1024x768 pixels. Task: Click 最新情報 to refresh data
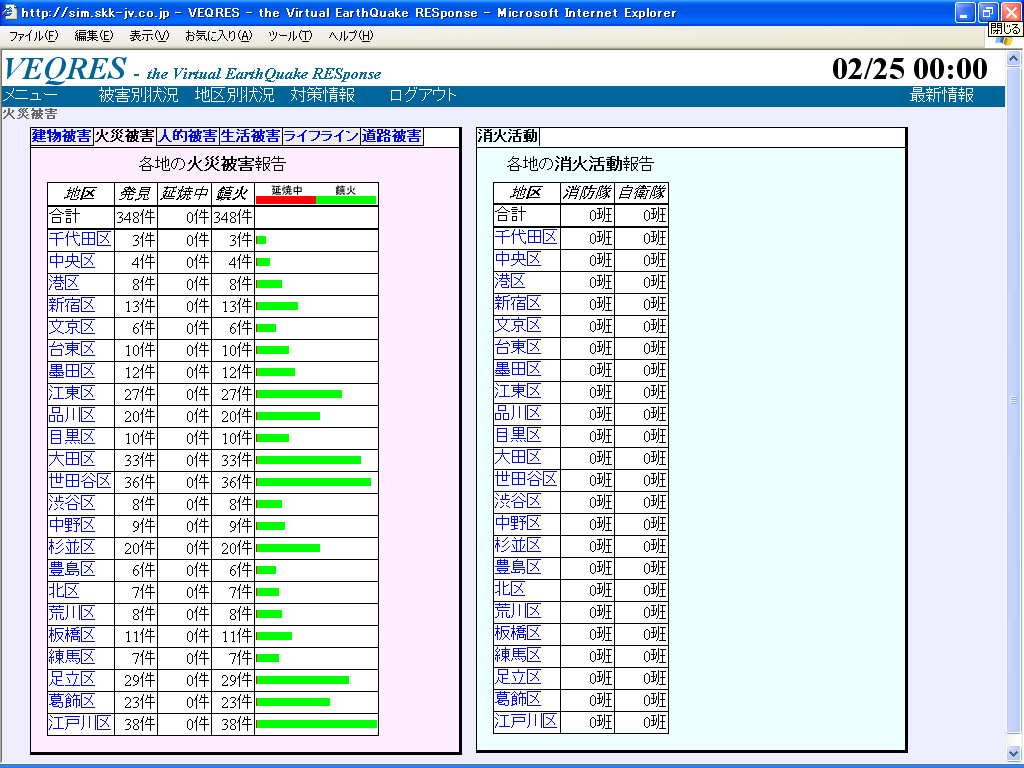pos(941,96)
